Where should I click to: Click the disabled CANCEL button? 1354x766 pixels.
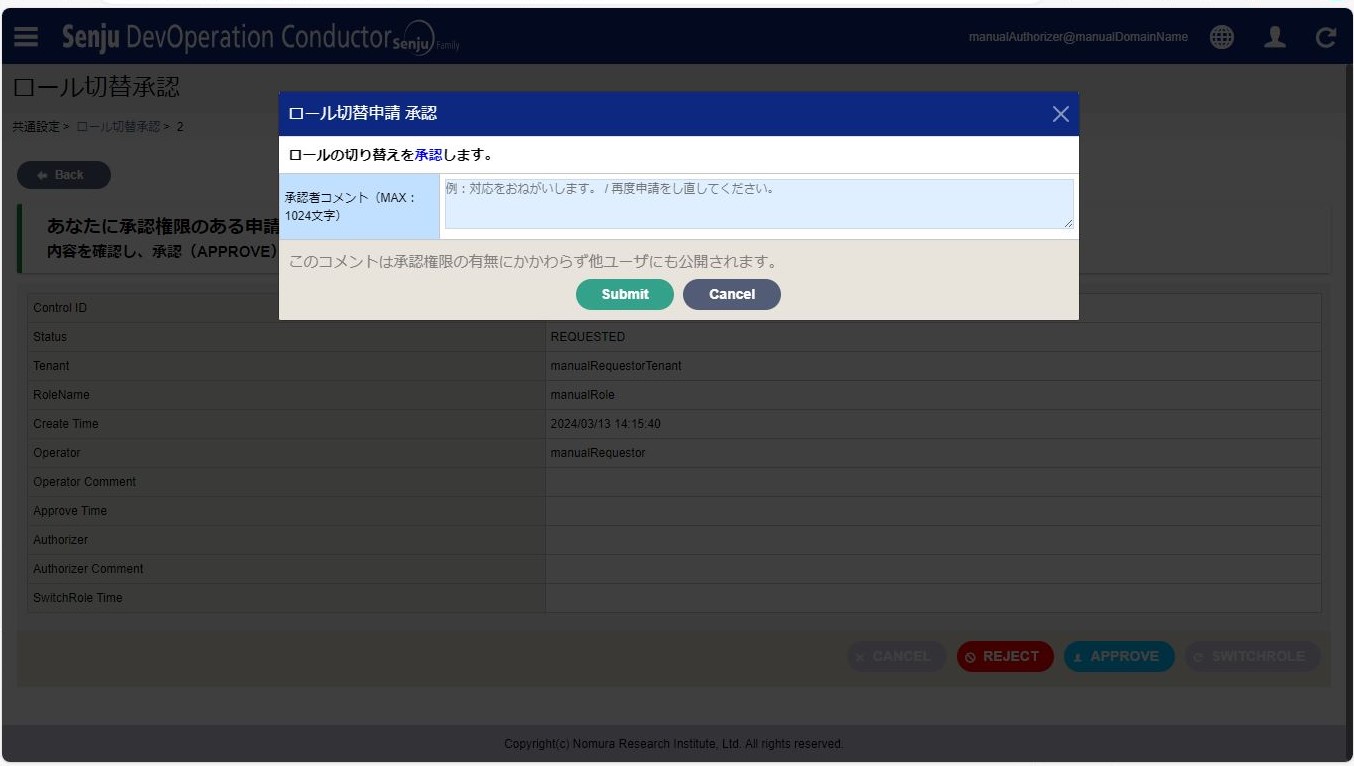pos(896,656)
